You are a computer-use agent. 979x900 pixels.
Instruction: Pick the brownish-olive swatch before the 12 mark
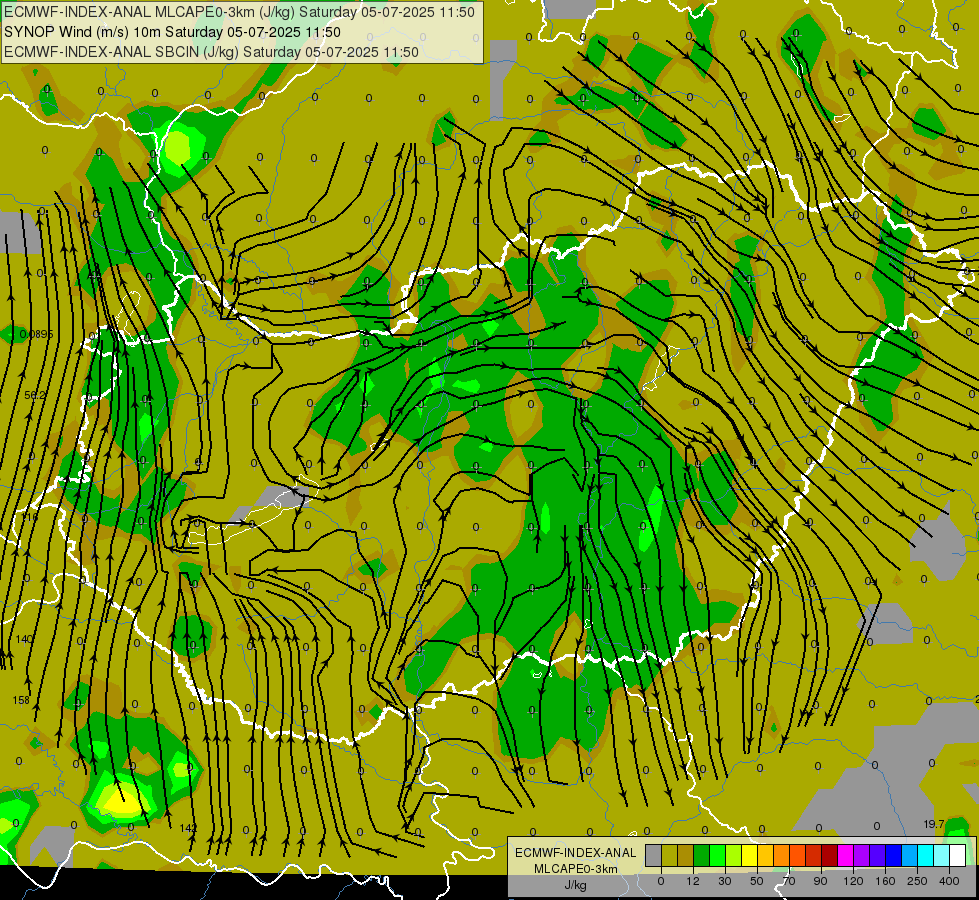click(x=686, y=855)
